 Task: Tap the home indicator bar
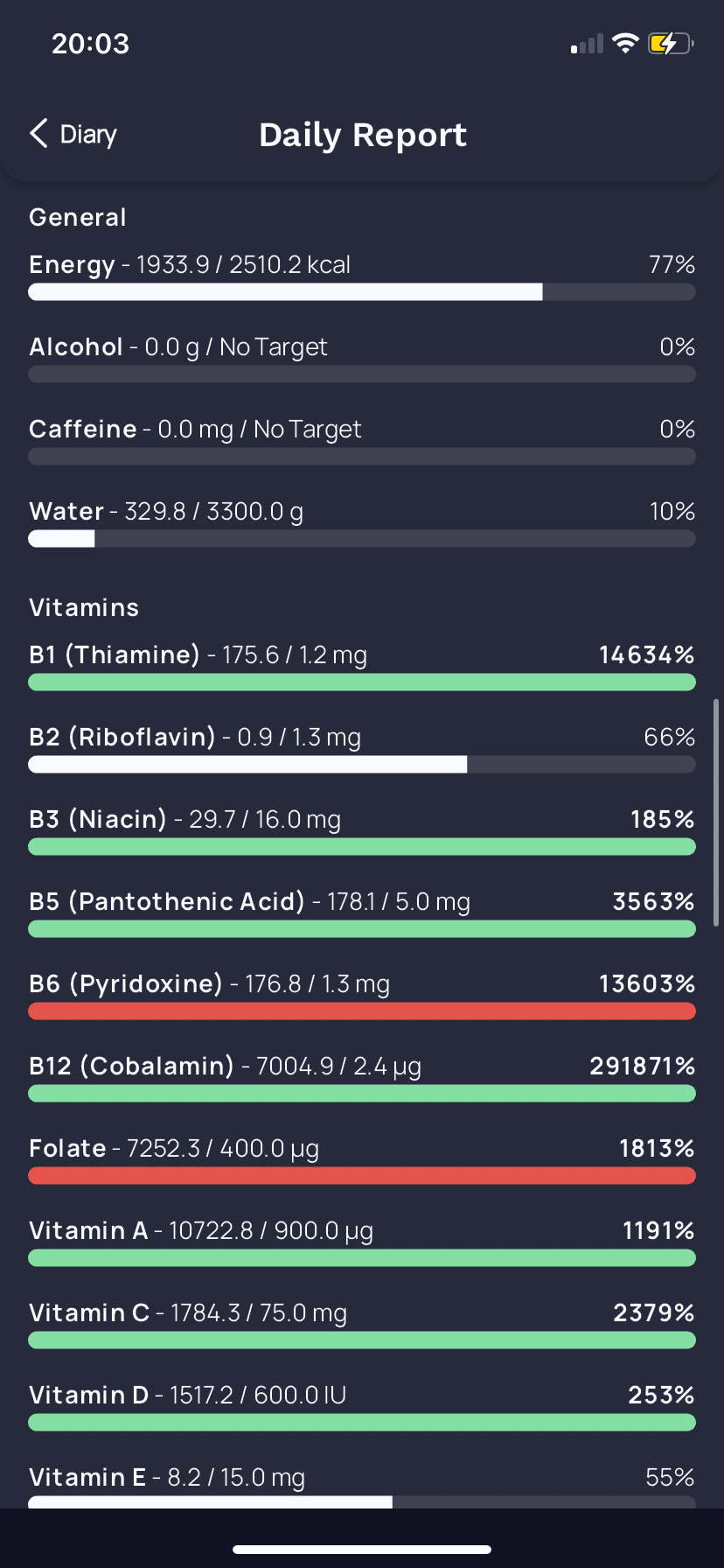coord(362,1550)
